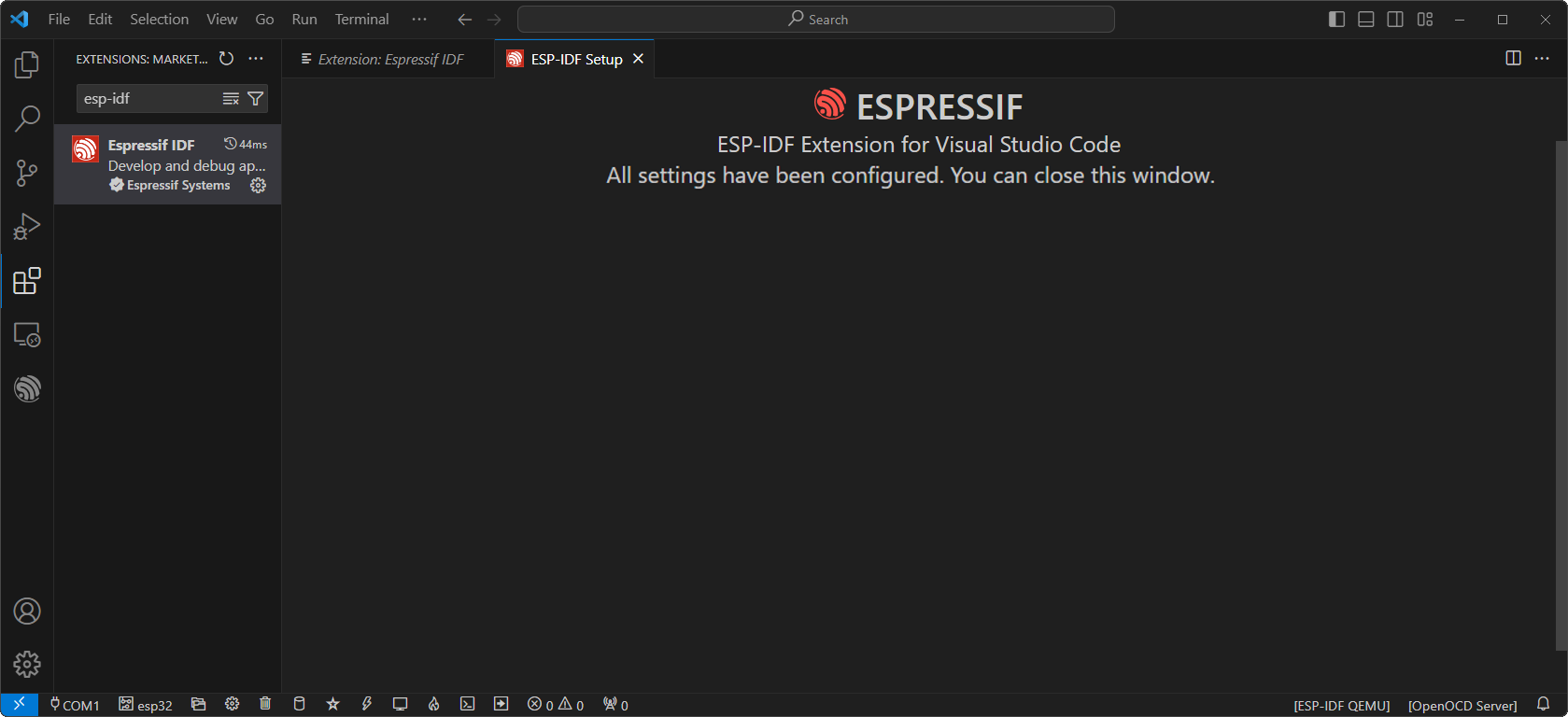Screen dimensions: 1568x717
Task: Open the Selection menu
Action: (159, 19)
